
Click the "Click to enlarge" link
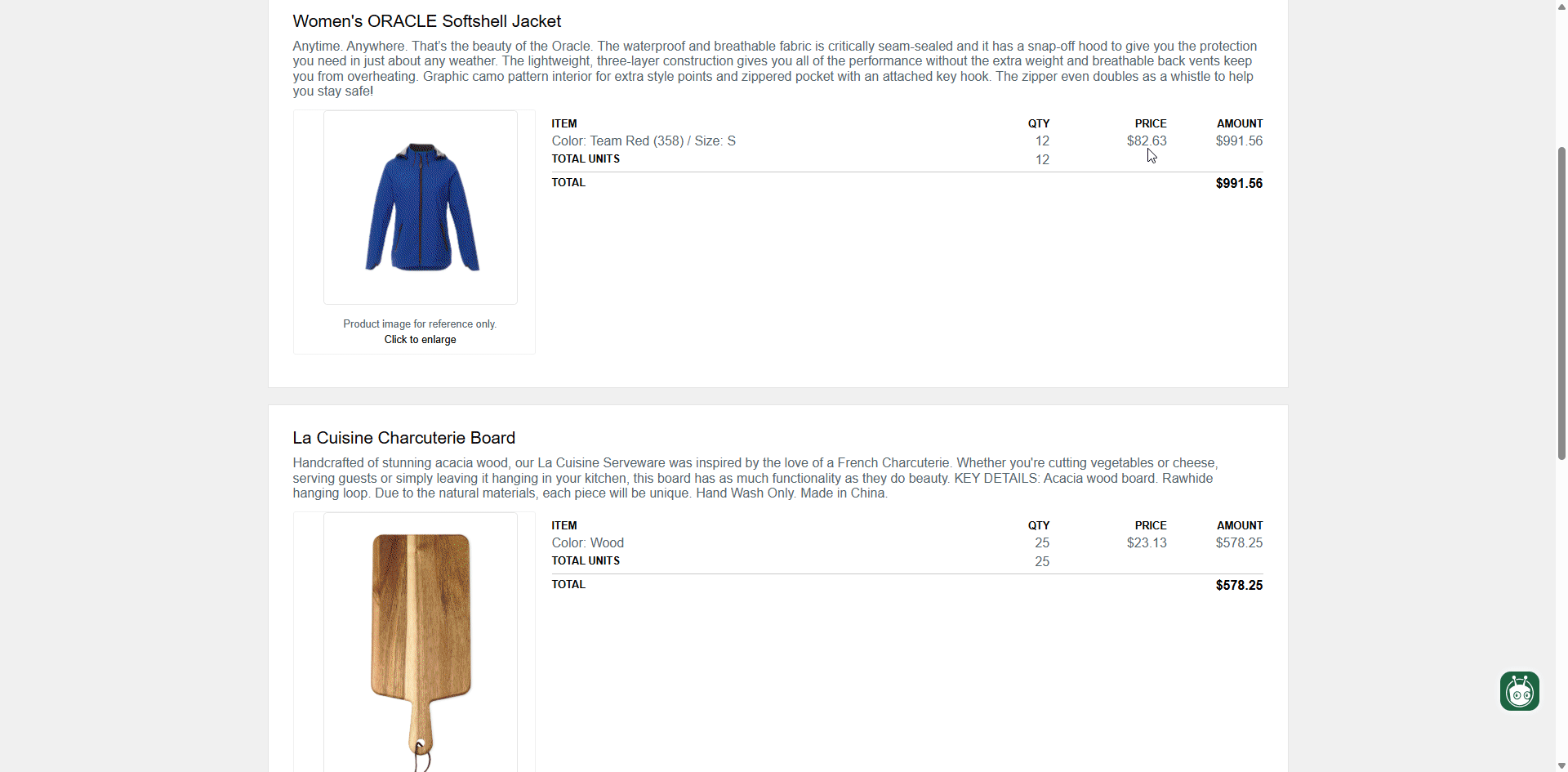click(x=420, y=340)
